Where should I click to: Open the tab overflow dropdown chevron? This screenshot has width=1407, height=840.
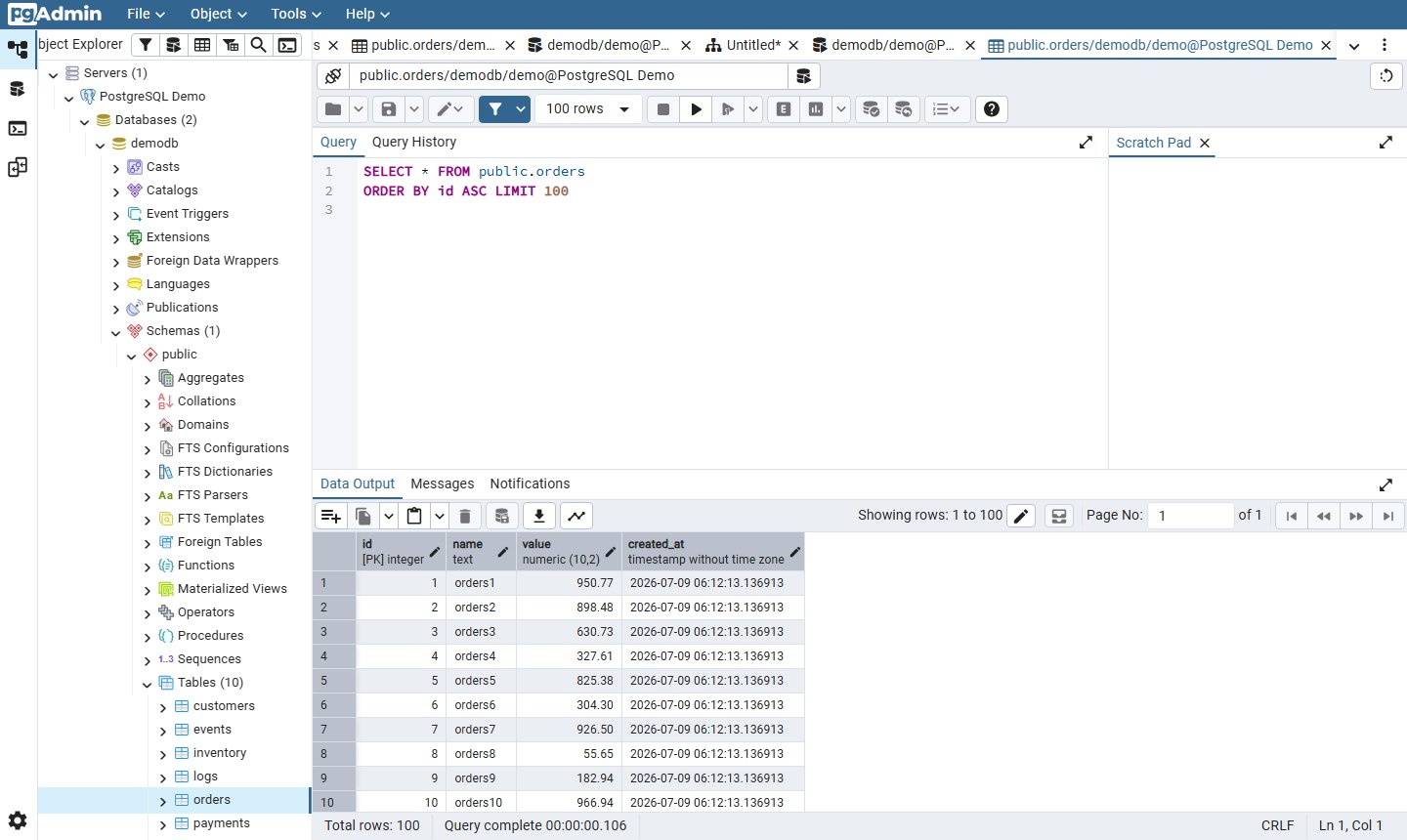[1354, 46]
